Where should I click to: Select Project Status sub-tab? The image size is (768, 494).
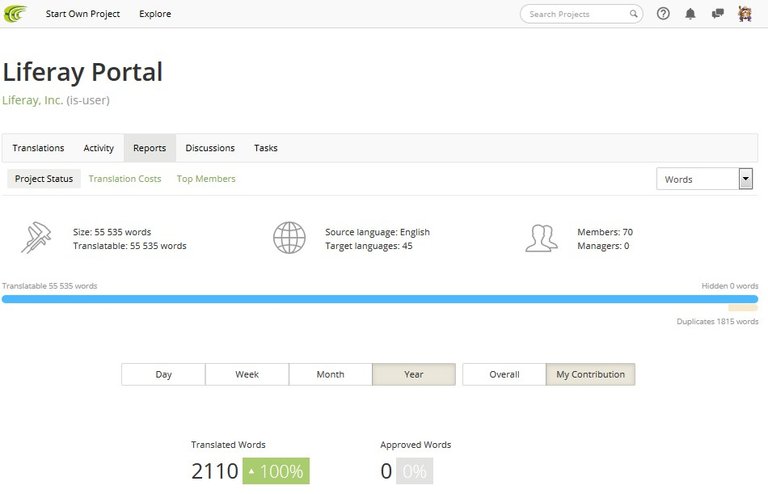click(x=44, y=179)
